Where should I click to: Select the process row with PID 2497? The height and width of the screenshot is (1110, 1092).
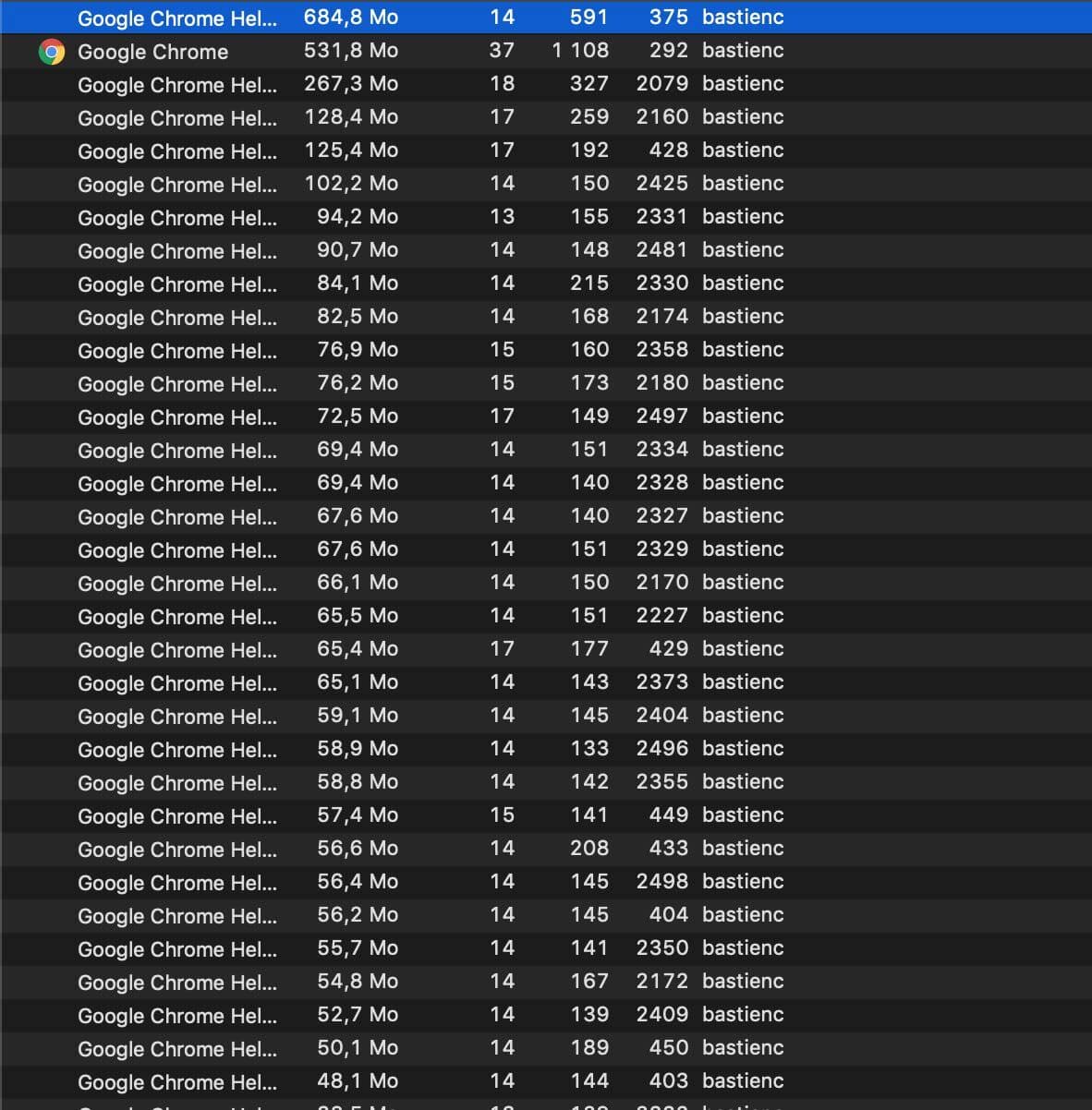pyautogui.click(x=176, y=417)
